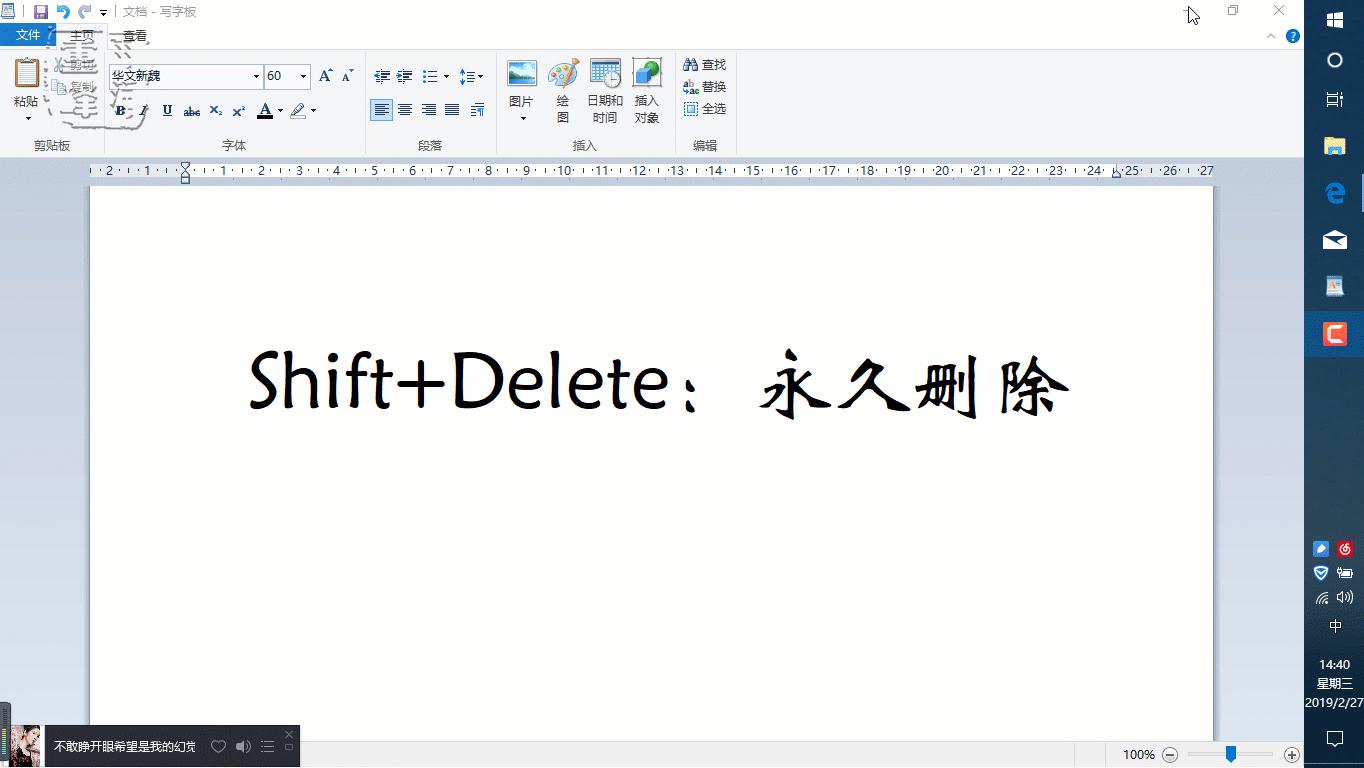Open Replace with the 替换 icon

(704, 85)
